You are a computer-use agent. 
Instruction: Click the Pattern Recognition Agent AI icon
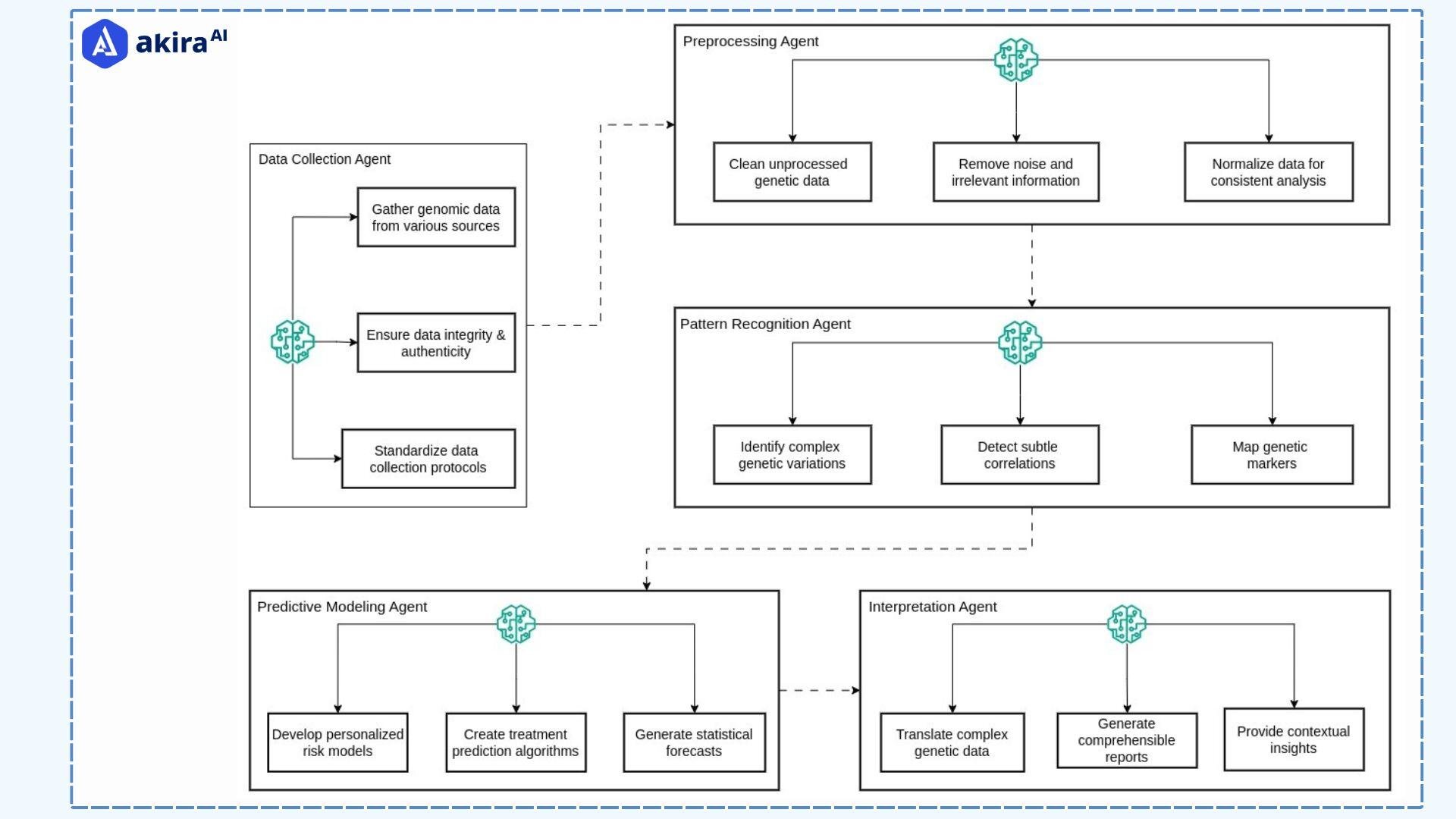point(1019,343)
